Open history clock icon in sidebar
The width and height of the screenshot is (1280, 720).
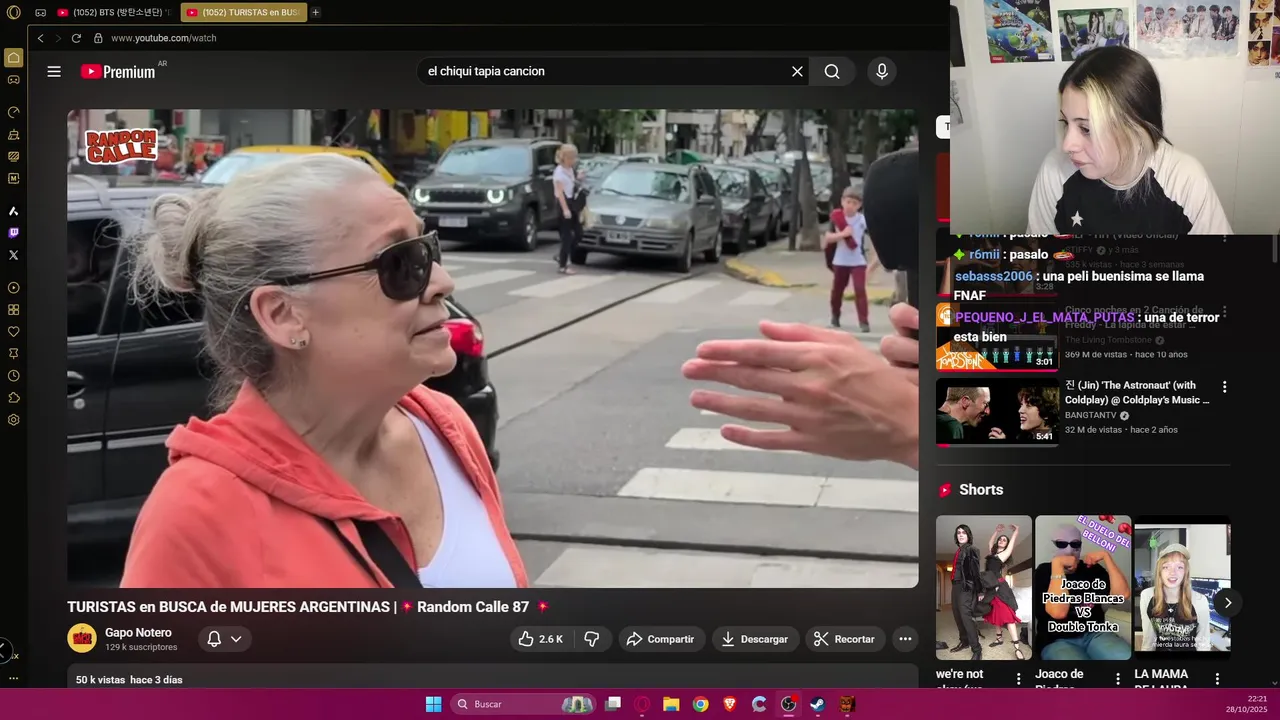(13, 376)
